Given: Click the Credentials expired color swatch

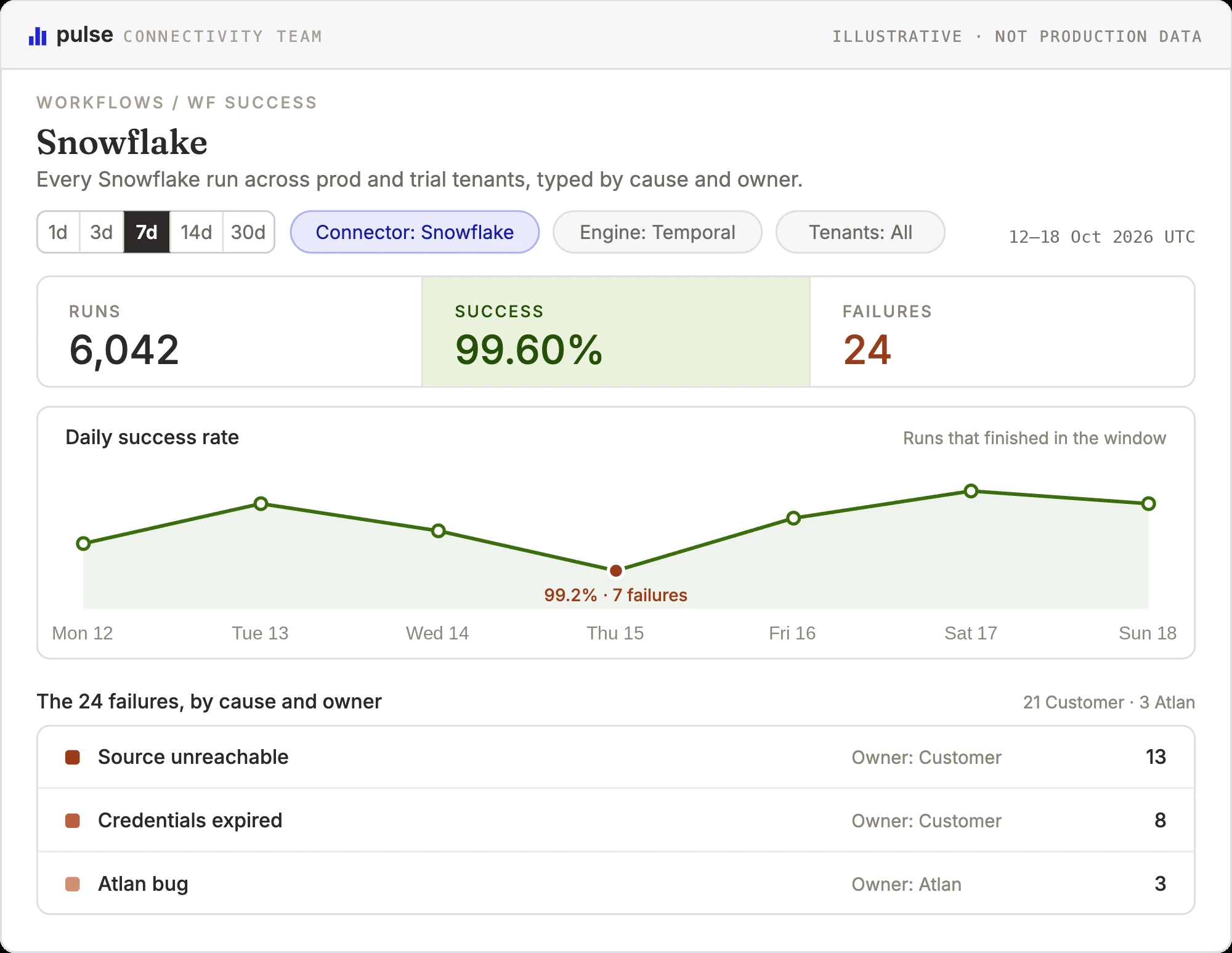Looking at the screenshot, I should (x=73, y=821).
